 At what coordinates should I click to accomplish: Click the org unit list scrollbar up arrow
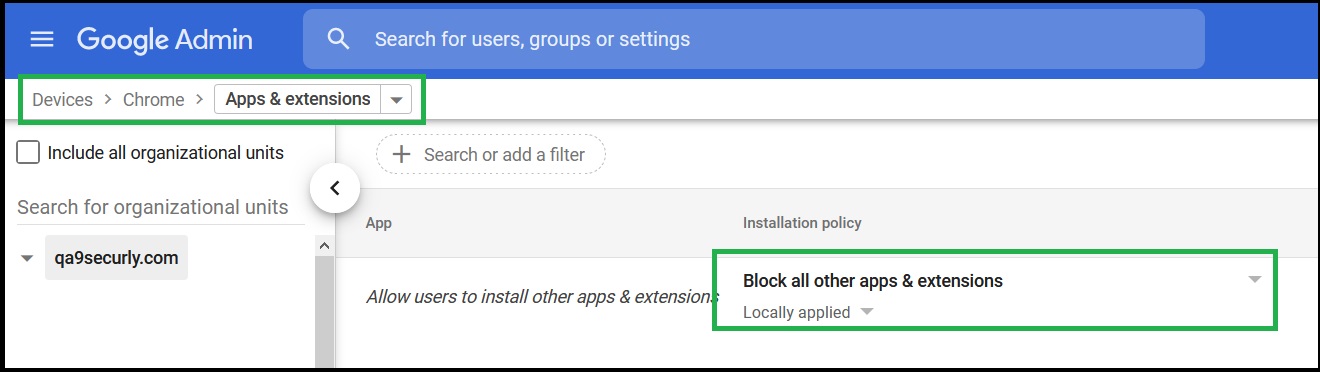point(324,245)
